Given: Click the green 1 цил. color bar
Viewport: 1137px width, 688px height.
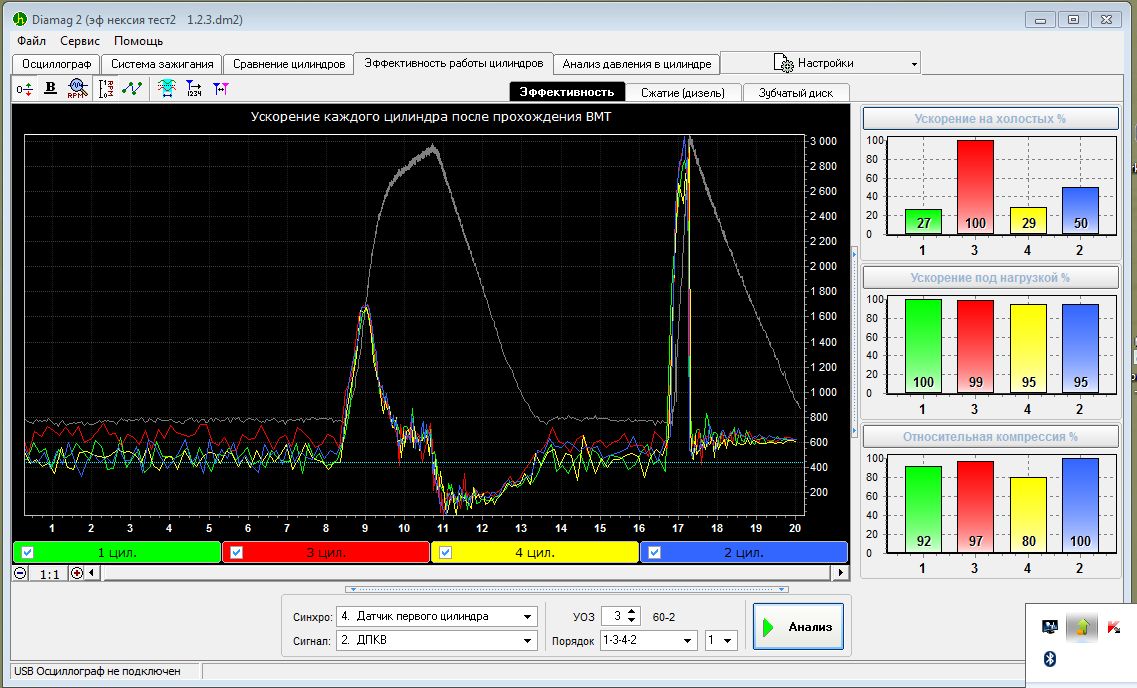Looking at the screenshot, I should (x=117, y=552).
